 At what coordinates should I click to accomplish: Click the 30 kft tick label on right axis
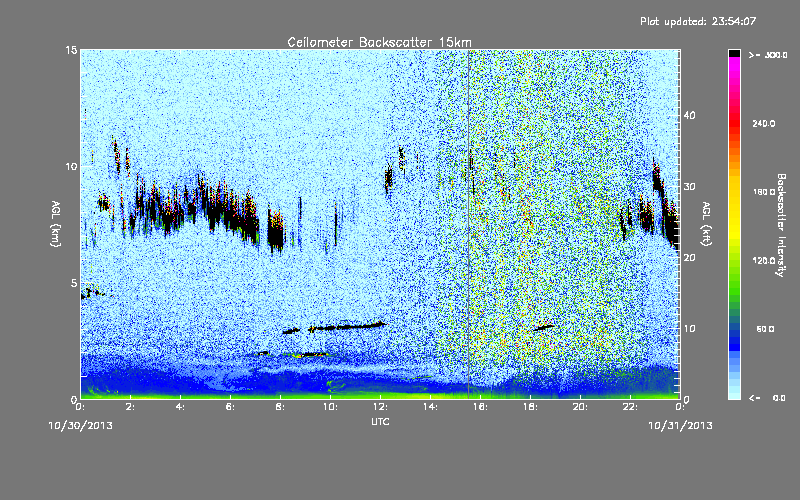pyautogui.click(x=689, y=186)
